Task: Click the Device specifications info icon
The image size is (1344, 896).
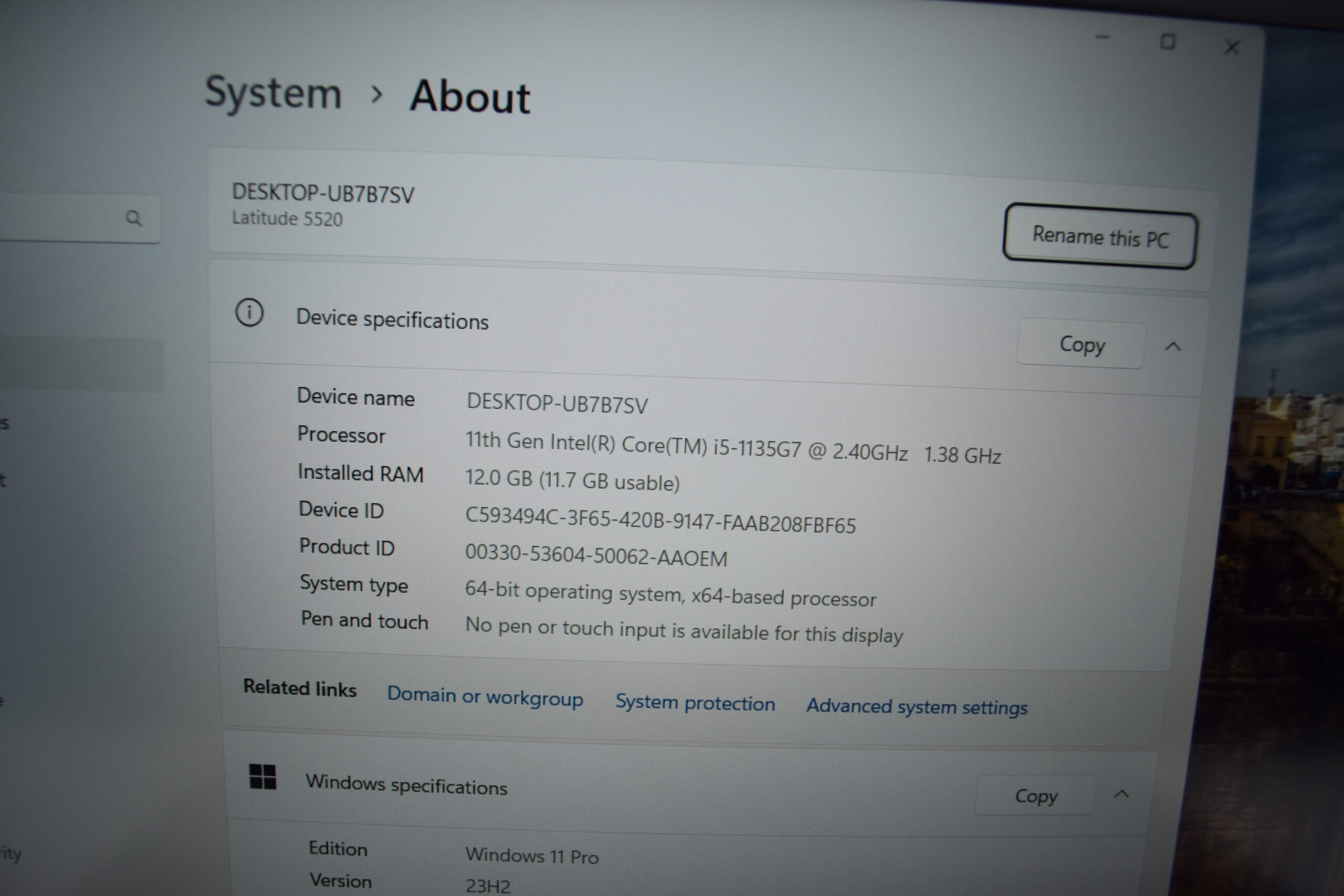Action: tap(249, 312)
